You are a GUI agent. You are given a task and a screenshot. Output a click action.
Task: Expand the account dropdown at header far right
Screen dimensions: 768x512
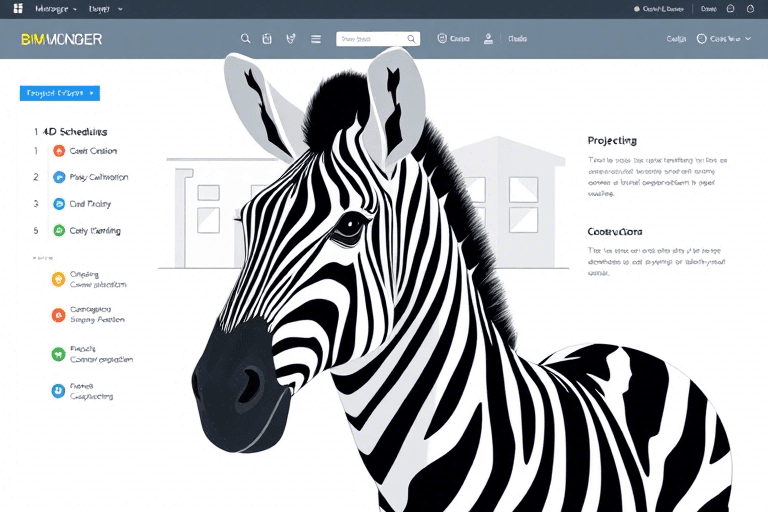click(x=723, y=39)
